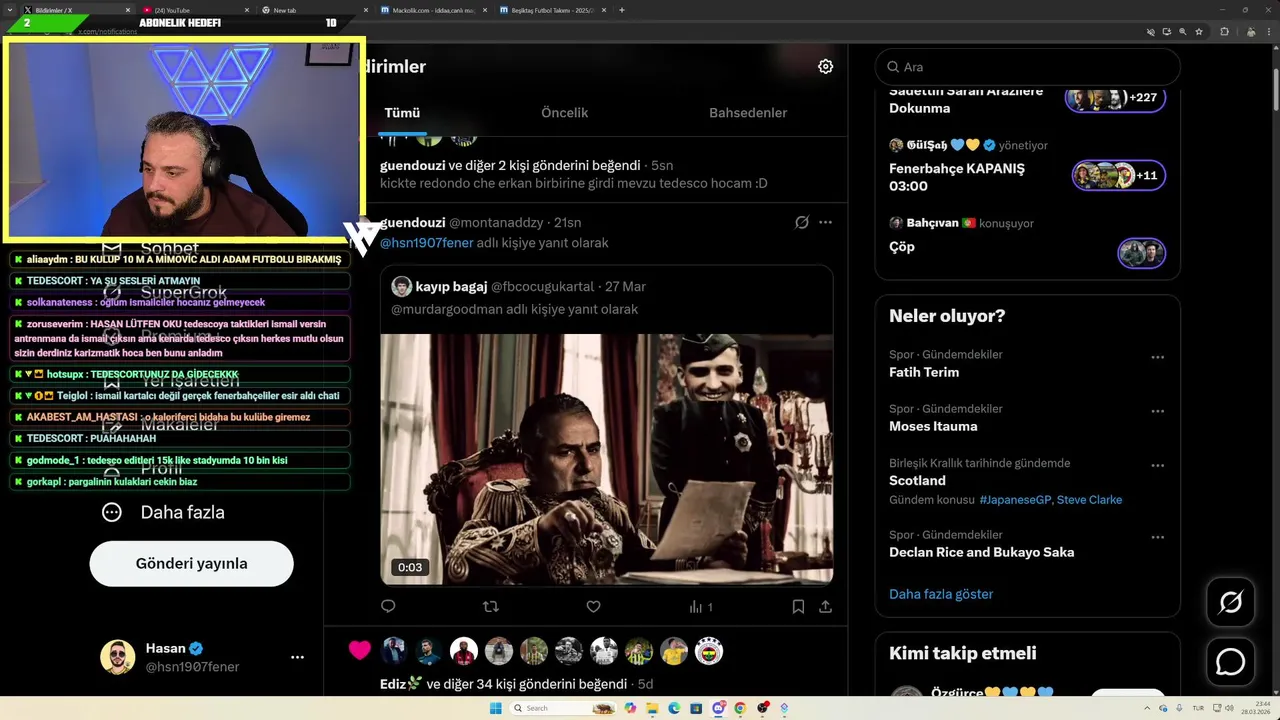Play the quoted video thumbnail
The width and height of the screenshot is (1280, 720).
606,459
